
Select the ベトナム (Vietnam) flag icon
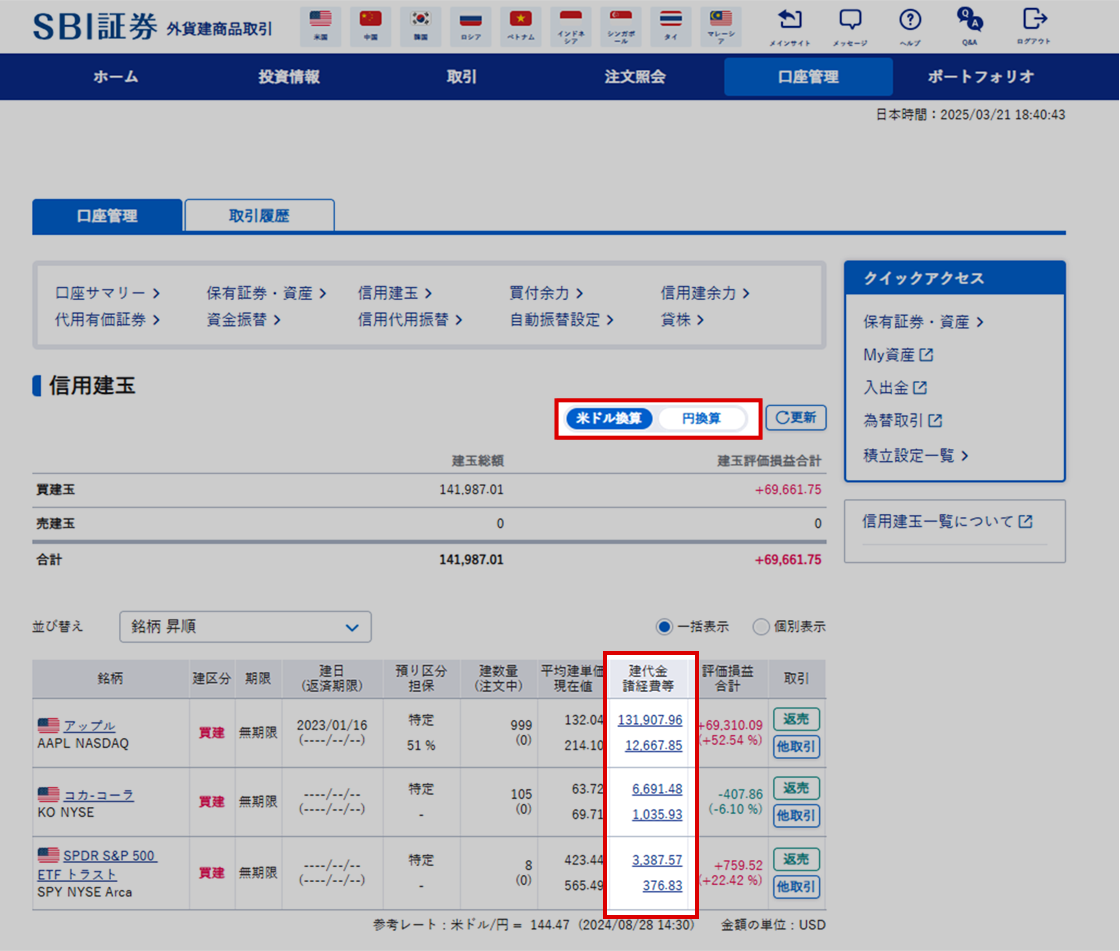tap(521, 26)
